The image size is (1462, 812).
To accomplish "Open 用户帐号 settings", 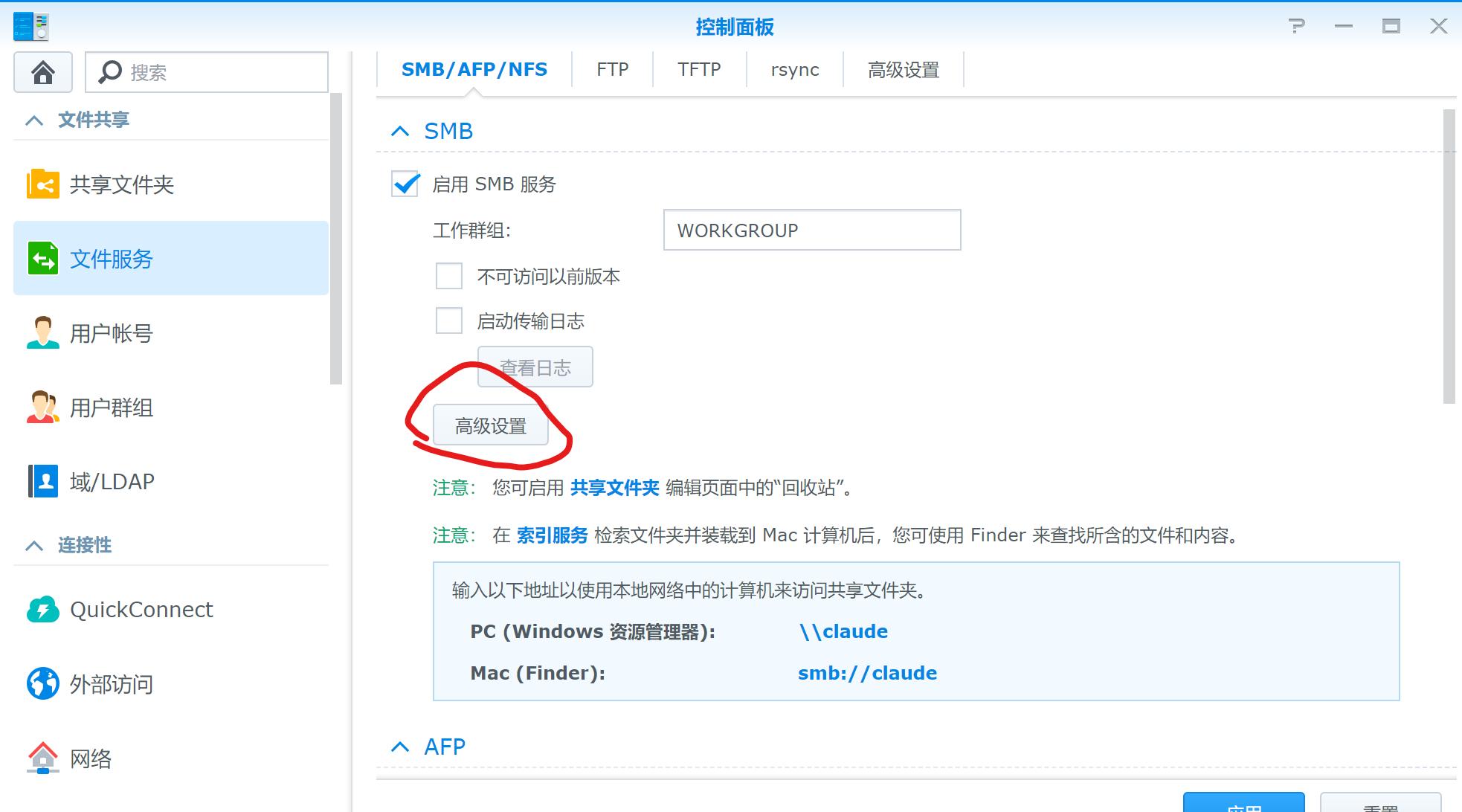I will click(x=110, y=333).
